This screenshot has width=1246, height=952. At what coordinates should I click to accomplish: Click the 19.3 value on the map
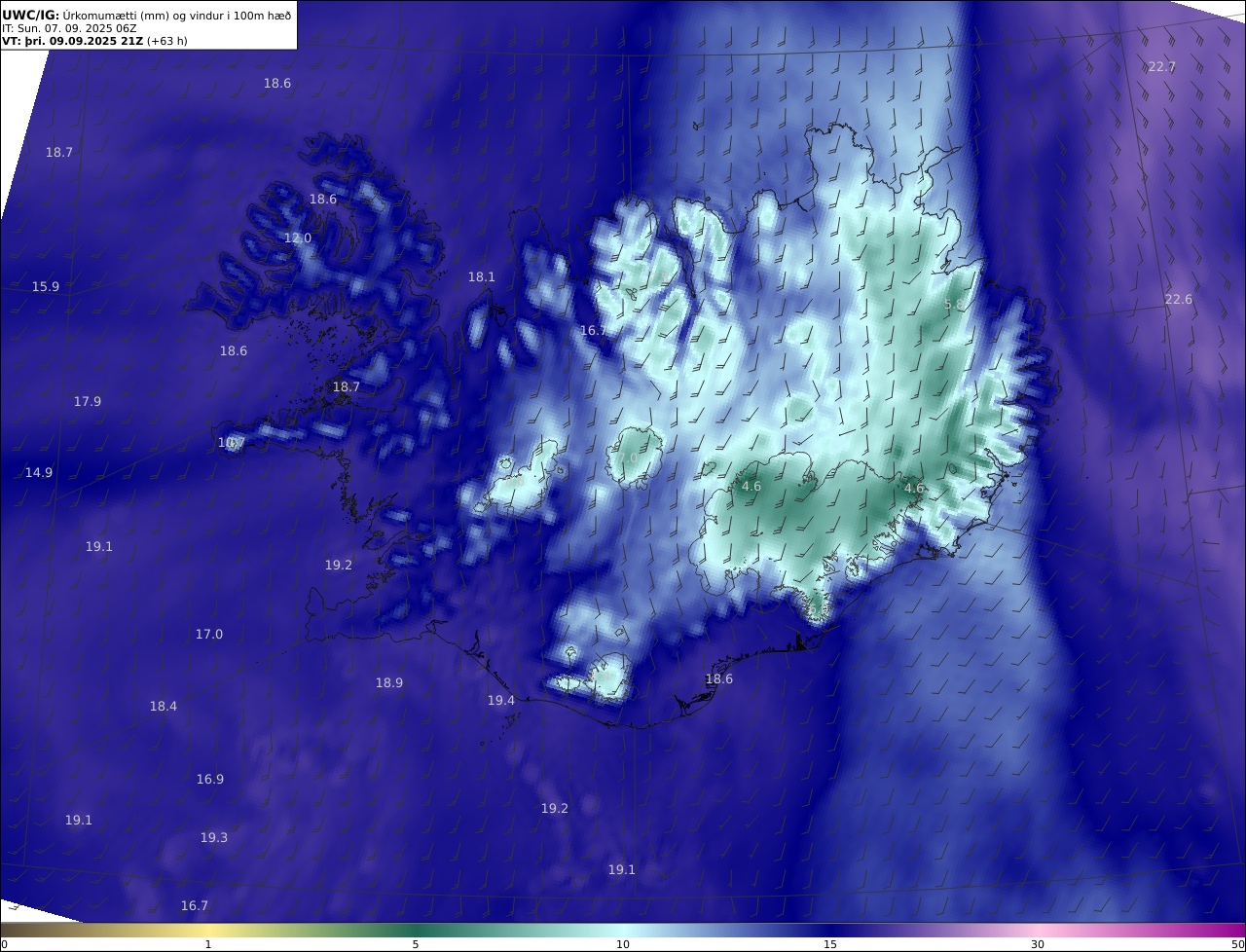pyautogui.click(x=214, y=838)
